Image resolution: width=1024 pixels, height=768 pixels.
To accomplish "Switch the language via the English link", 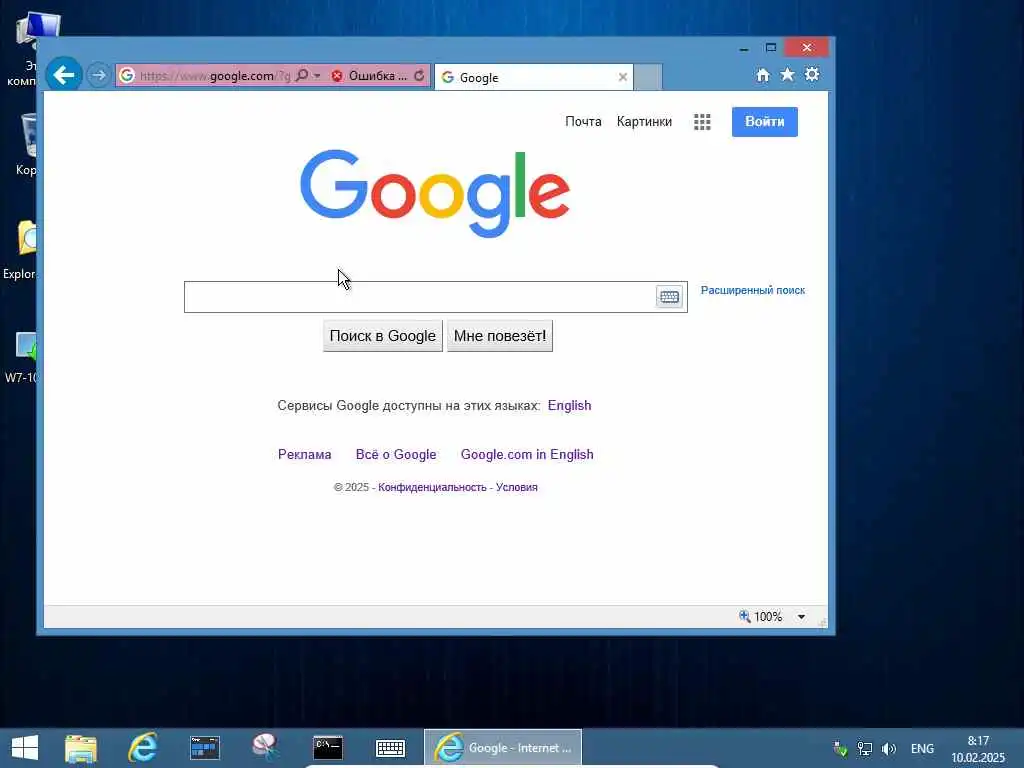I will click(569, 406).
